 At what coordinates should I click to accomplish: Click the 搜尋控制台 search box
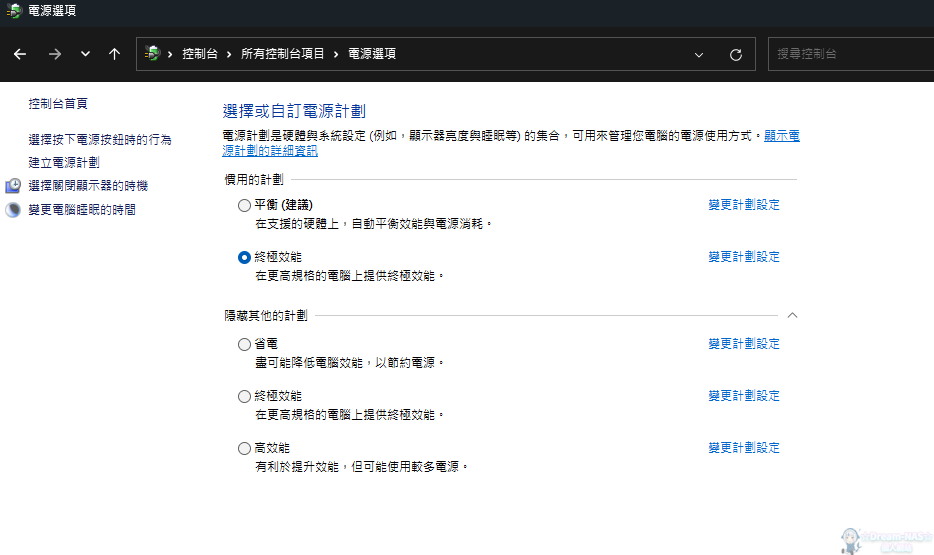point(850,54)
